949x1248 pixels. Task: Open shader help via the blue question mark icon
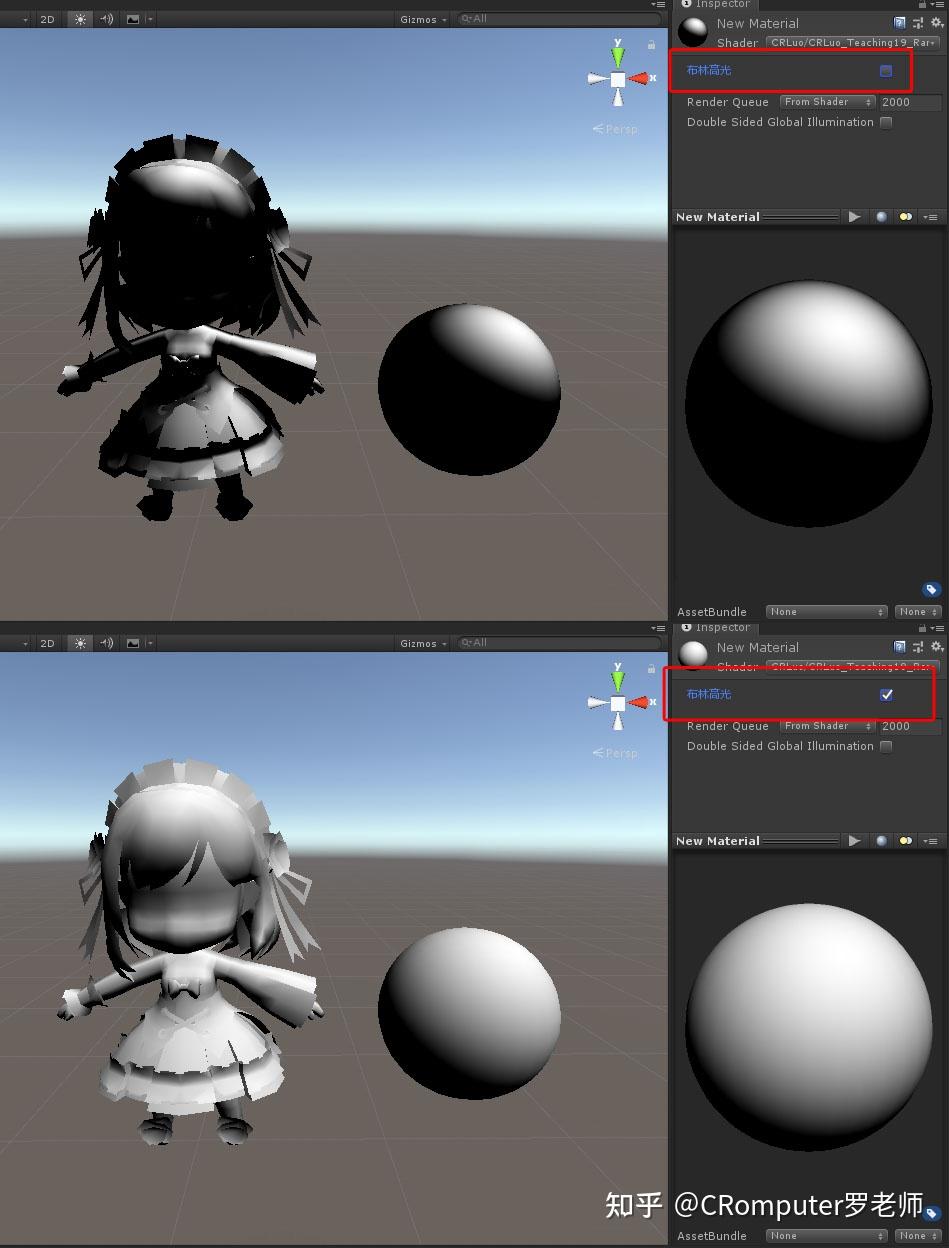pos(899,22)
